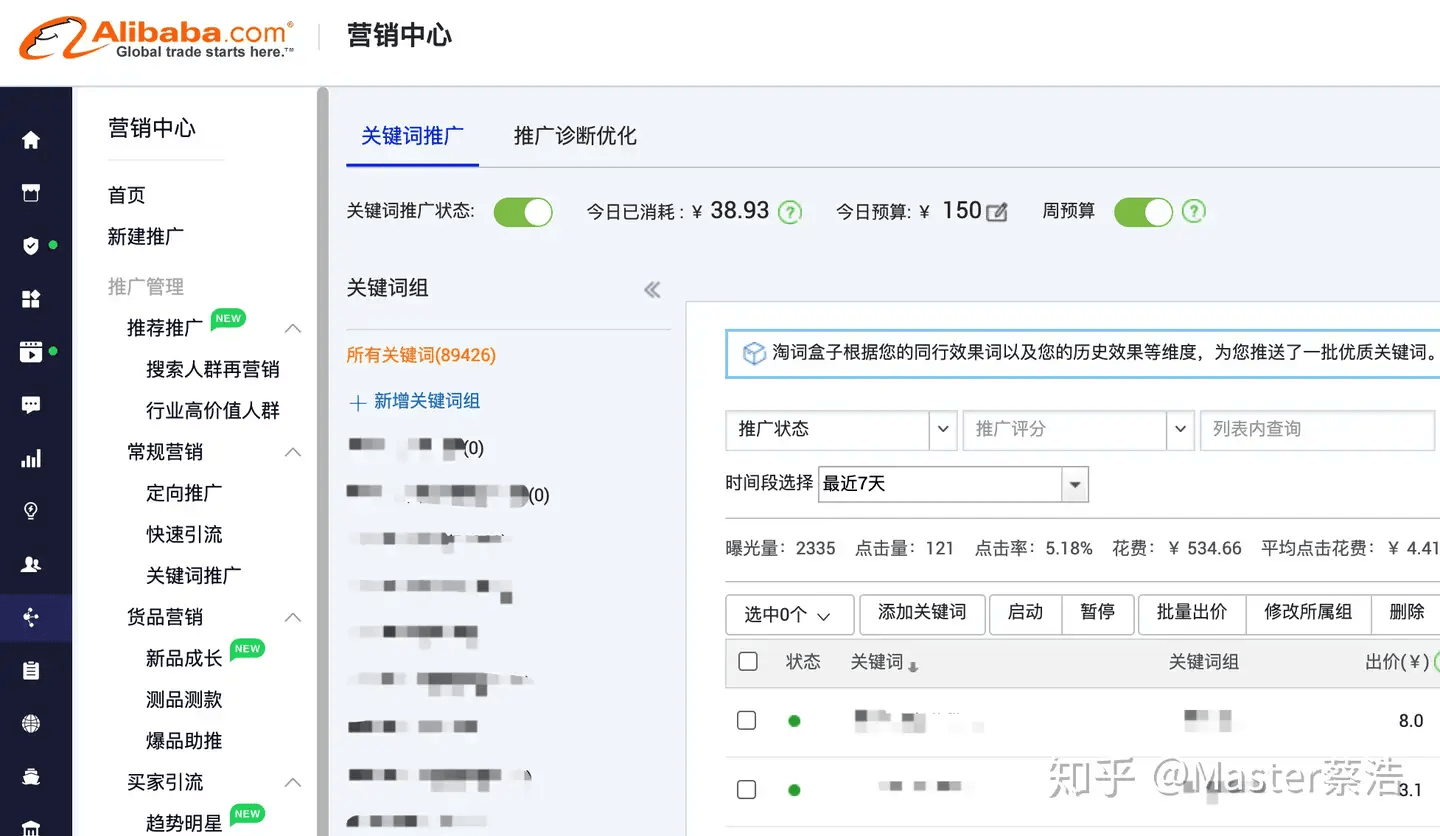Image resolution: width=1440 pixels, height=836 pixels.
Task: Collapse 关键词组 panel with double-chevron icon
Action: point(652,290)
